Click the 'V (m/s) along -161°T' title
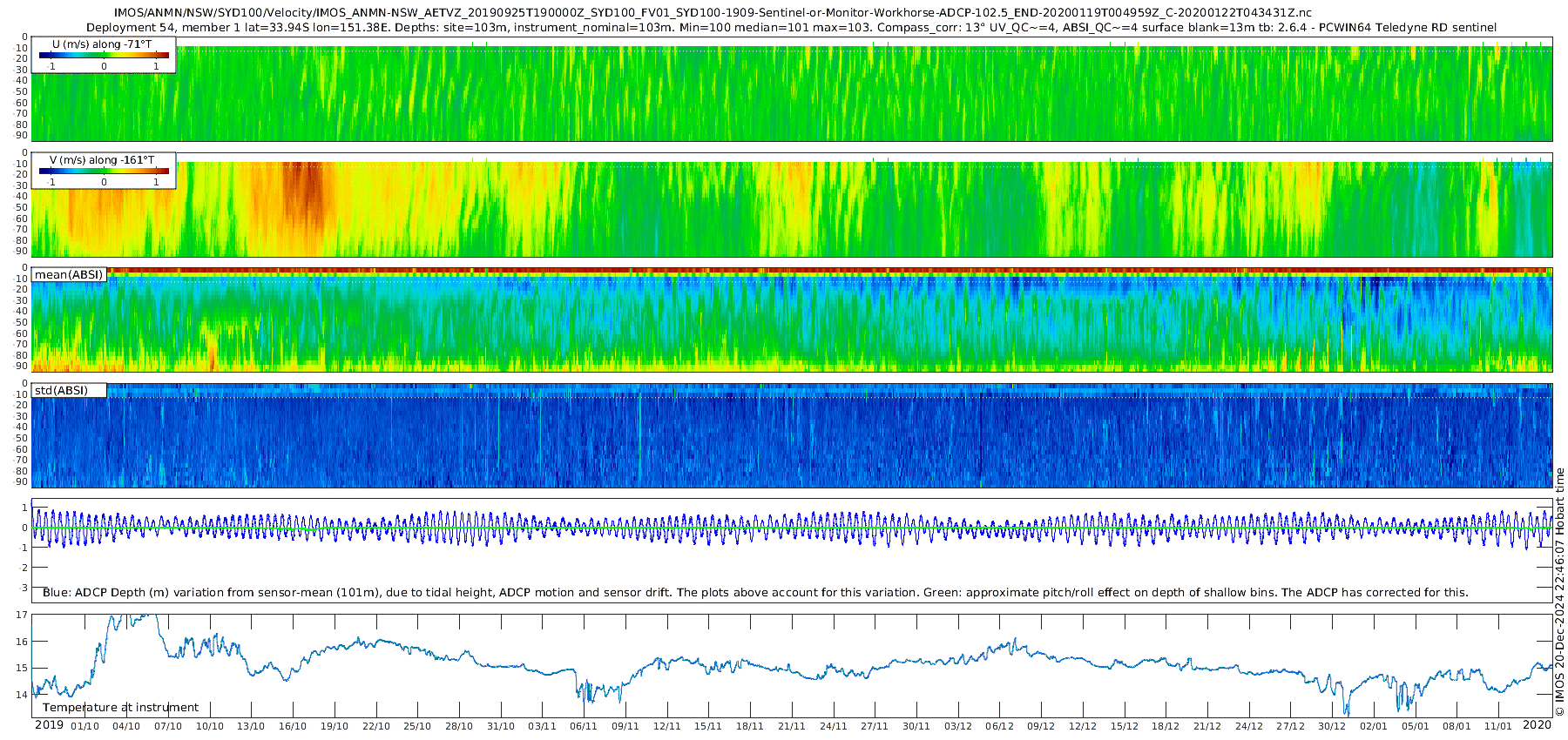1568x740 pixels. coord(102,160)
